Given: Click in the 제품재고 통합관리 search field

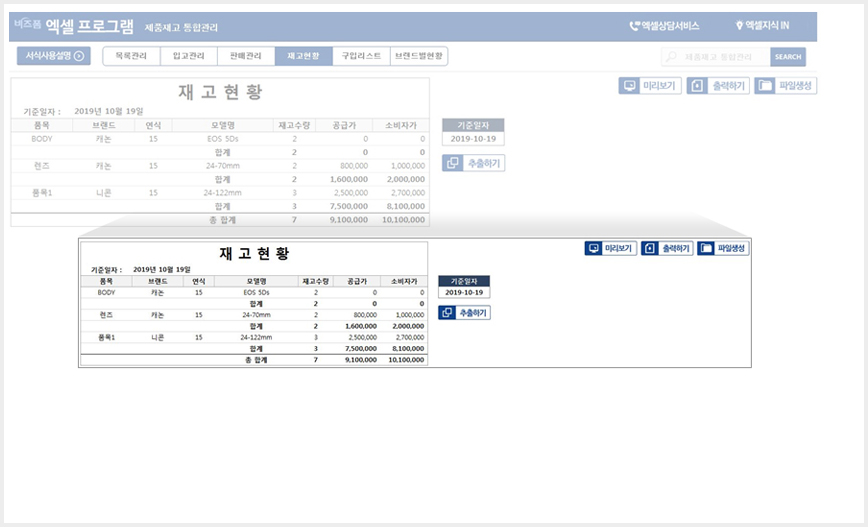Looking at the screenshot, I should pos(716,56).
